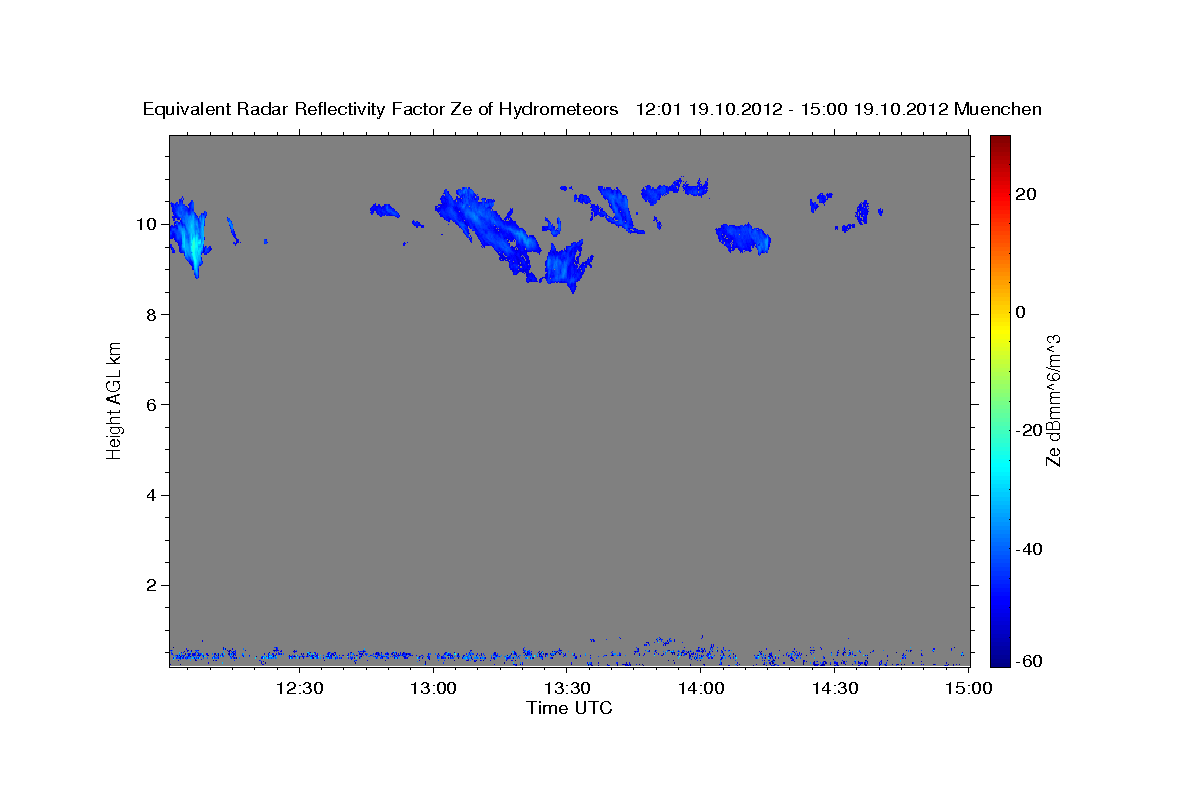Click the '-20' colorbar tick label
The image size is (1200, 800).
click(1030, 430)
